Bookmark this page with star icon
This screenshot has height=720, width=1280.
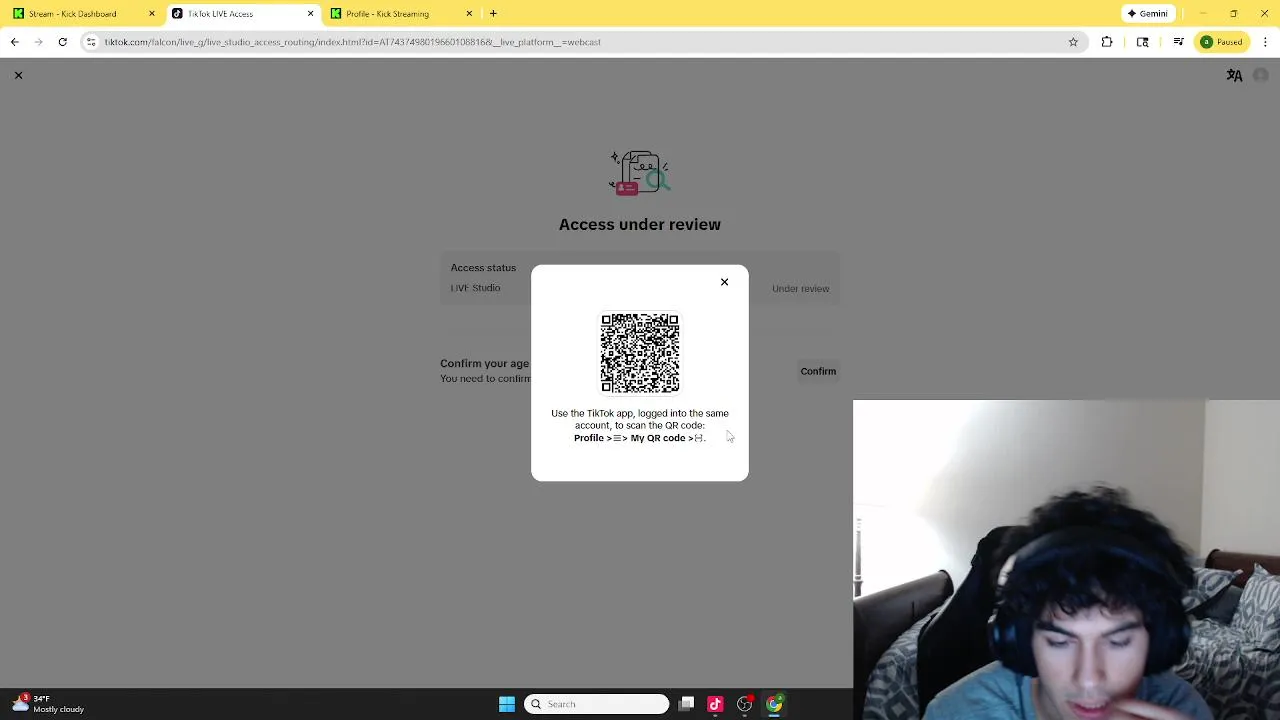coord(1073,42)
